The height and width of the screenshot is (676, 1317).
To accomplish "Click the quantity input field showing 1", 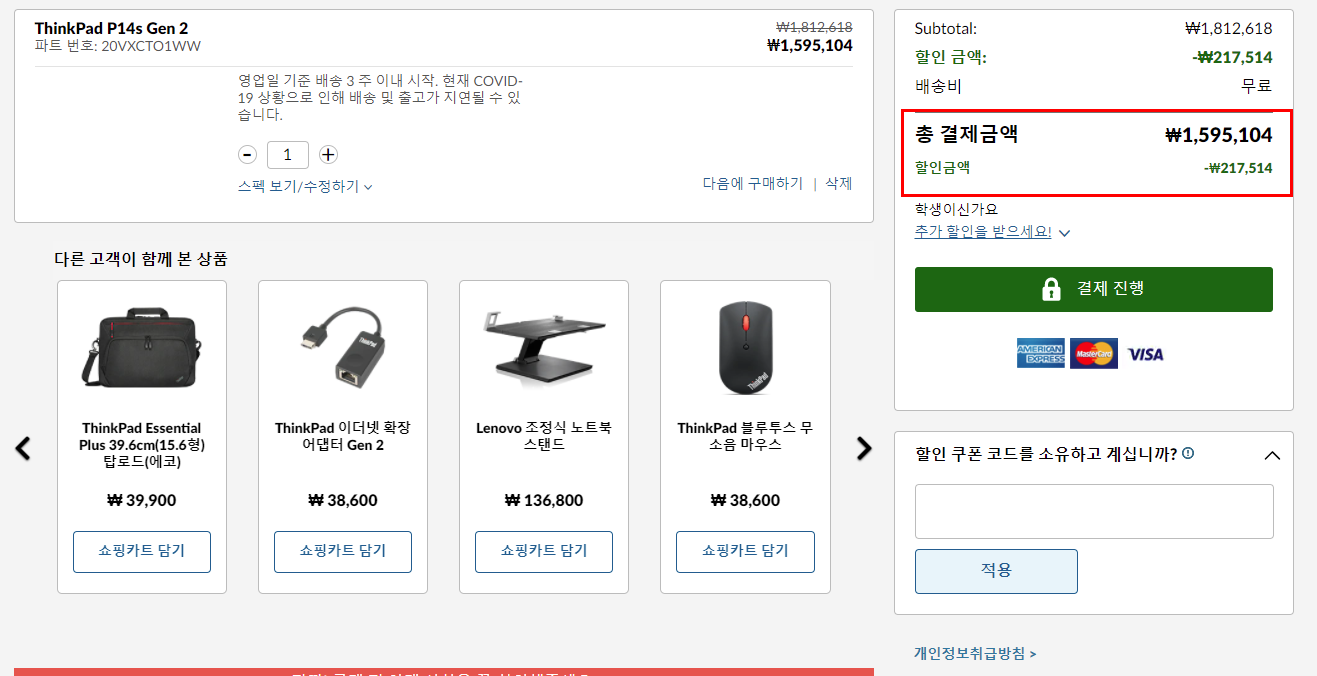I will (x=288, y=155).
